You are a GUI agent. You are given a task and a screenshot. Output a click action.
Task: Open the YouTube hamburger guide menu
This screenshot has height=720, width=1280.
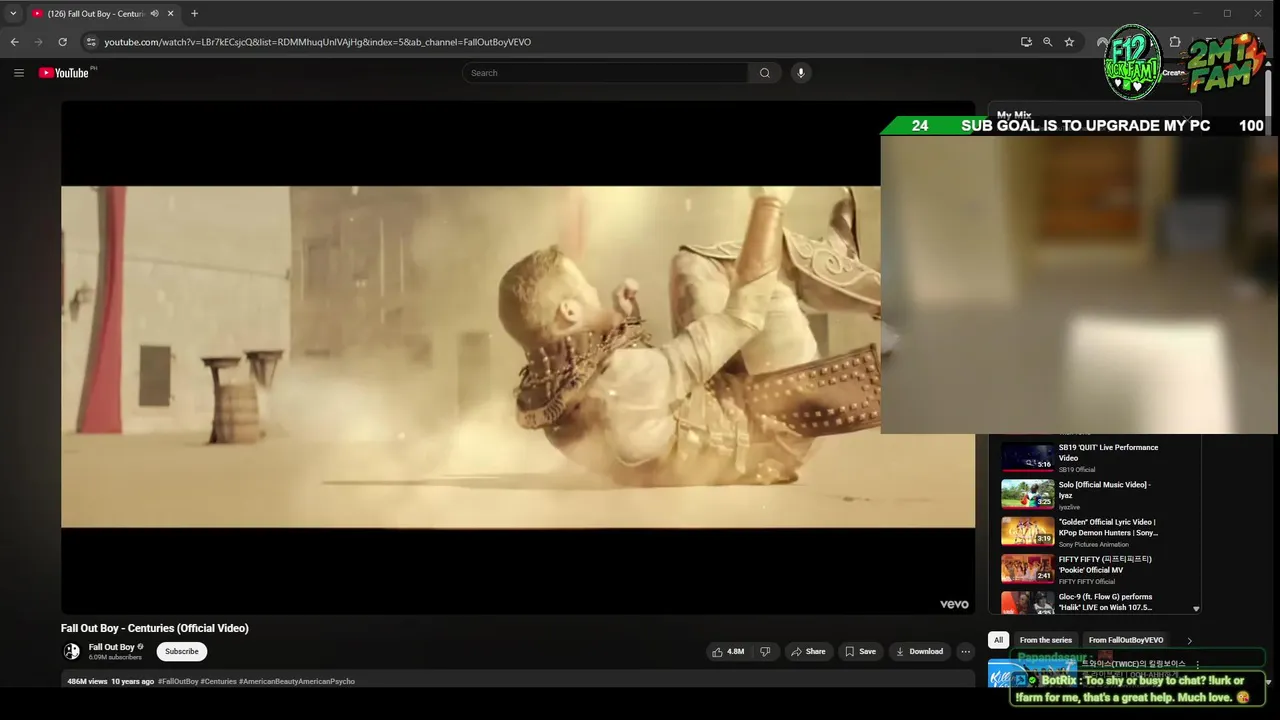pyautogui.click(x=18, y=73)
